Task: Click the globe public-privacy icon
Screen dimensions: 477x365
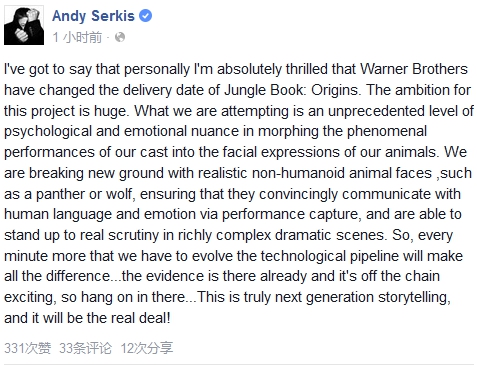Action: coord(120,37)
